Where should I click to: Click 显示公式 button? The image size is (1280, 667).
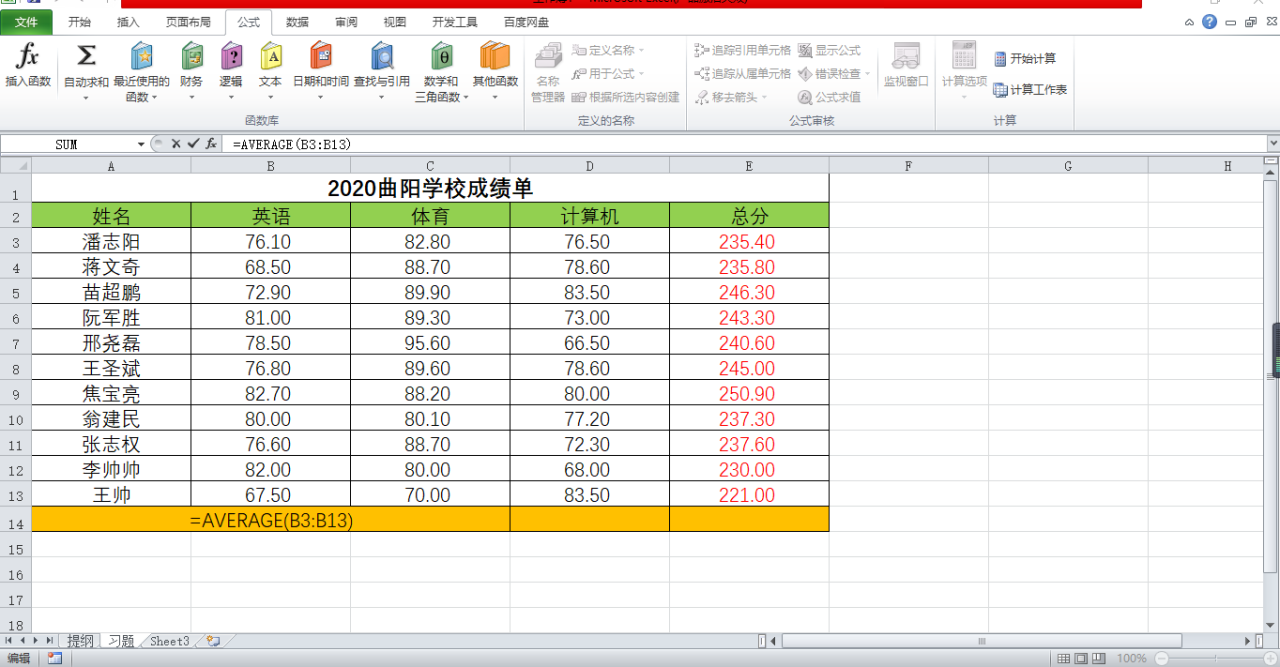tap(829, 50)
